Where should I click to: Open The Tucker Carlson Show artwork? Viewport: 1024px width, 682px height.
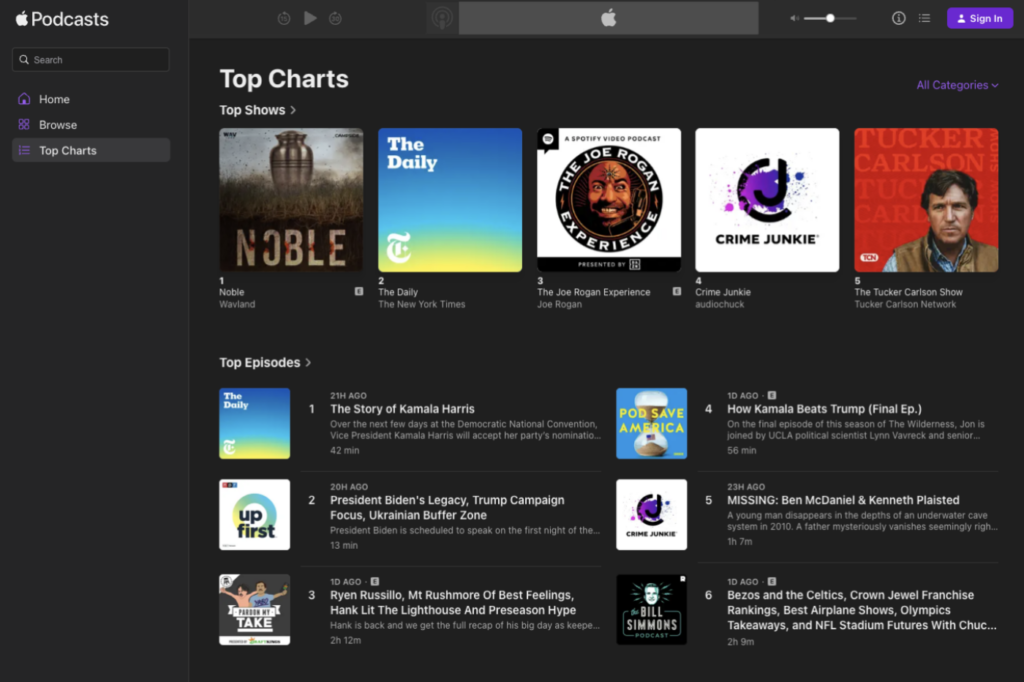click(x=926, y=200)
